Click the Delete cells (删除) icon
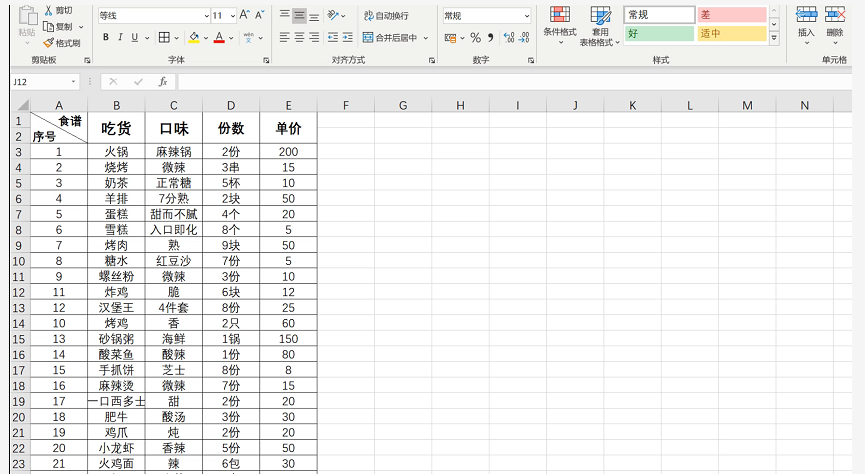 pos(835,15)
